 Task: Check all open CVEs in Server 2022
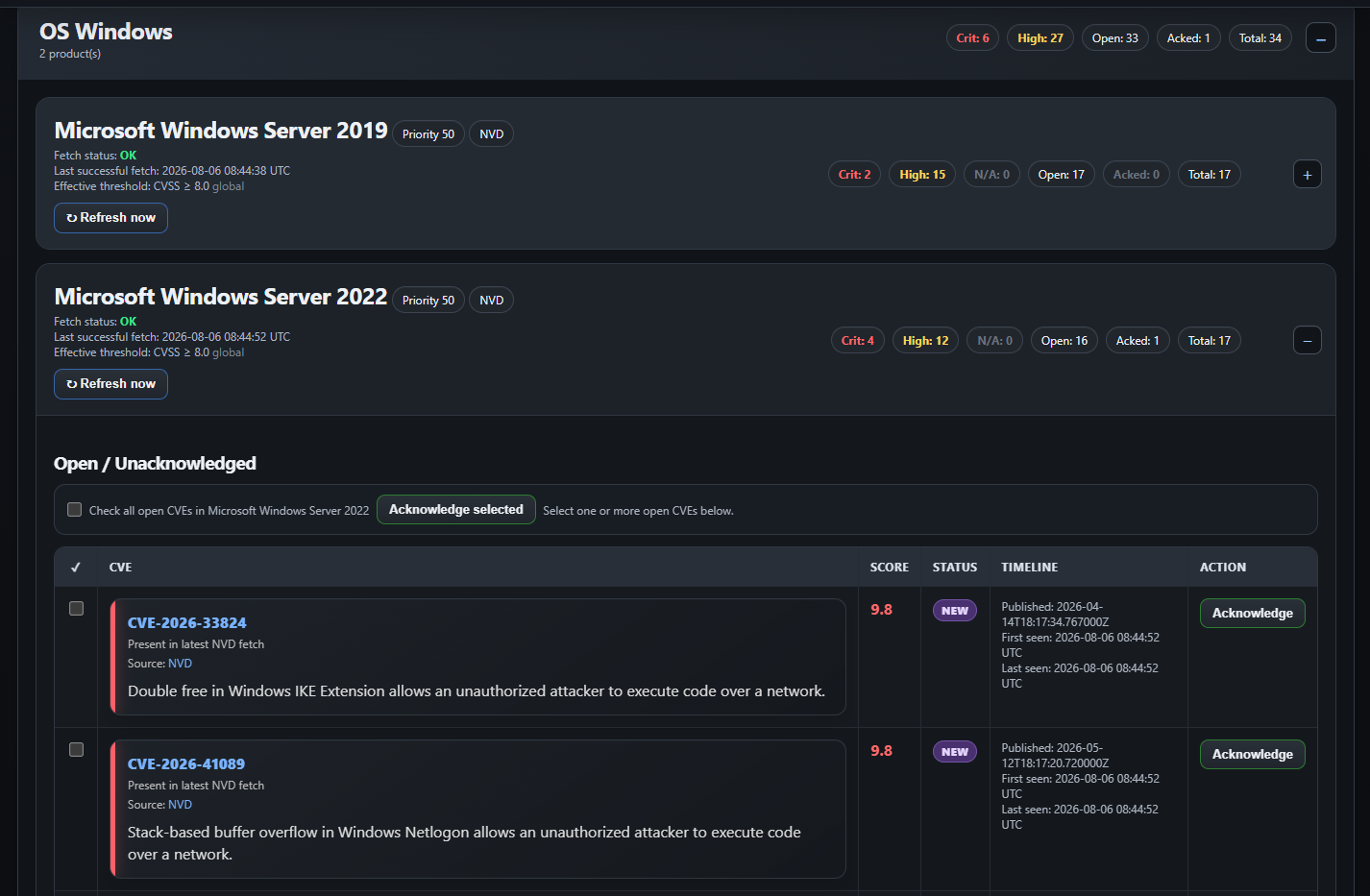74,510
